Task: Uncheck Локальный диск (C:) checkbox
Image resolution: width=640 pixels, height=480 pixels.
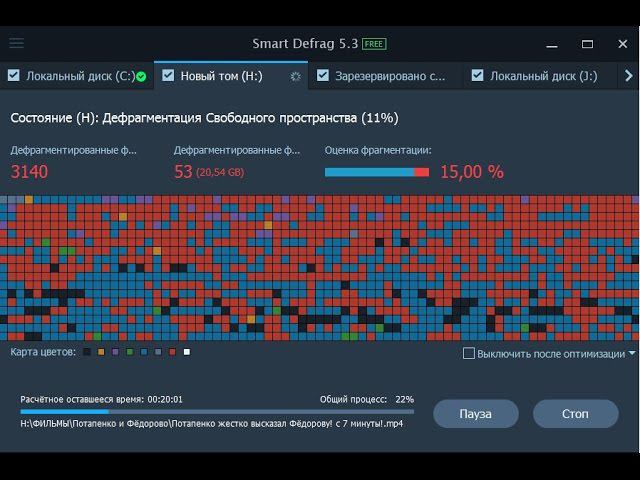Action: click(x=13, y=75)
